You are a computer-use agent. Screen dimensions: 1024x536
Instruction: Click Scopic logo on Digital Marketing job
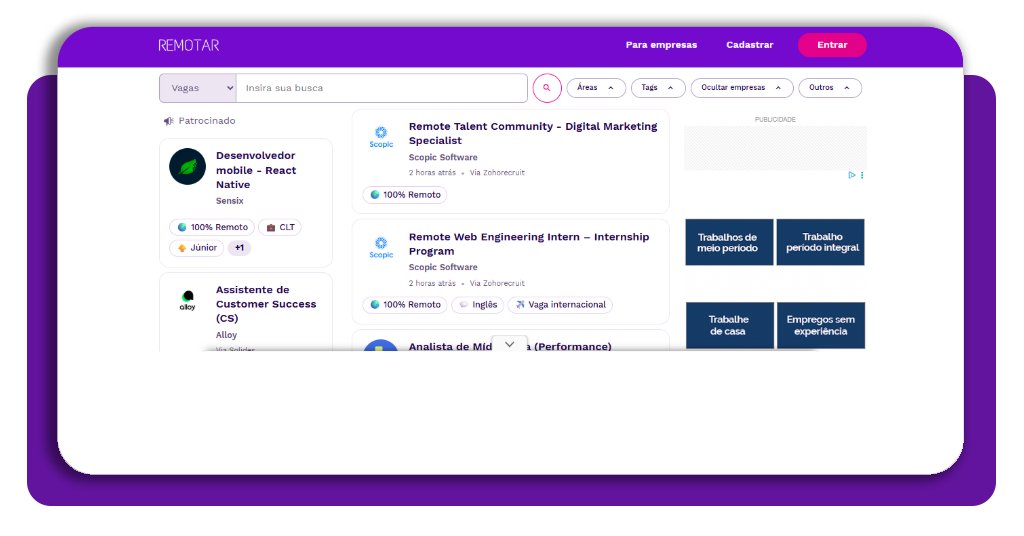381,137
